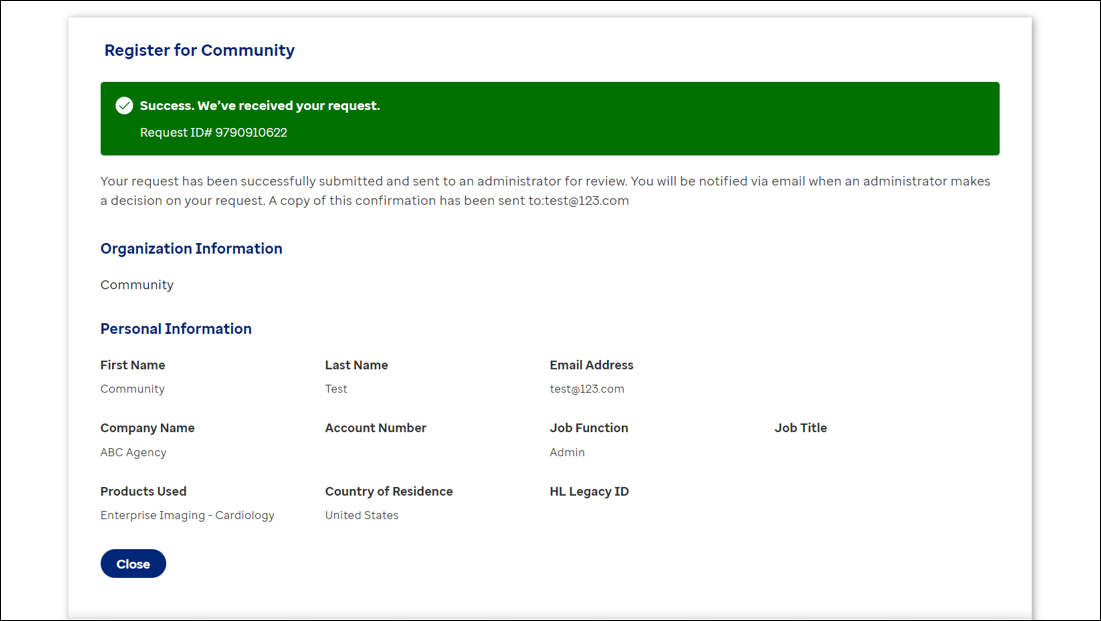Click the Community organization text
This screenshot has height=621, width=1101.
(137, 284)
